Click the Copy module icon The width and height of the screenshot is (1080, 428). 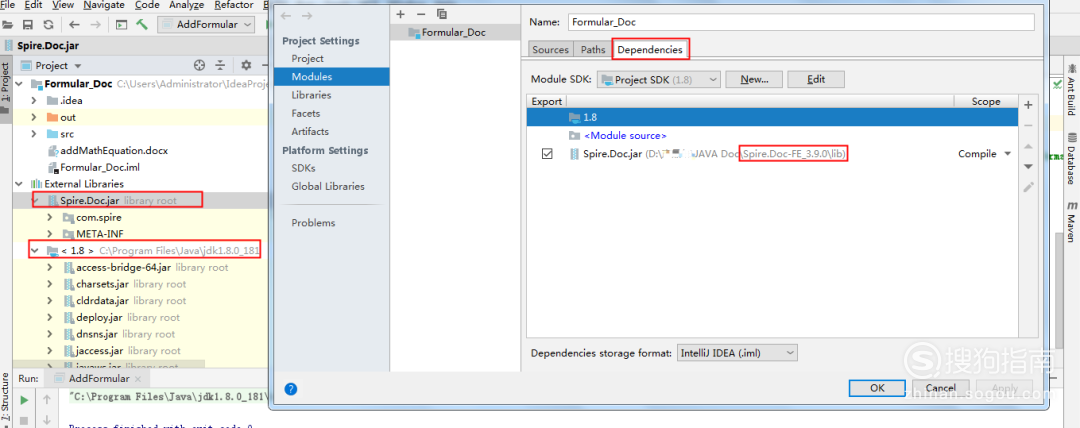(x=442, y=14)
